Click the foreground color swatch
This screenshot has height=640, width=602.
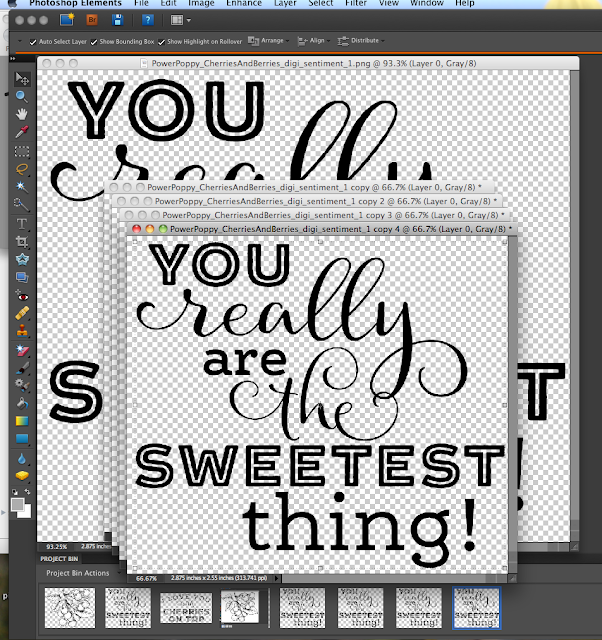pyautogui.click(x=17, y=504)
